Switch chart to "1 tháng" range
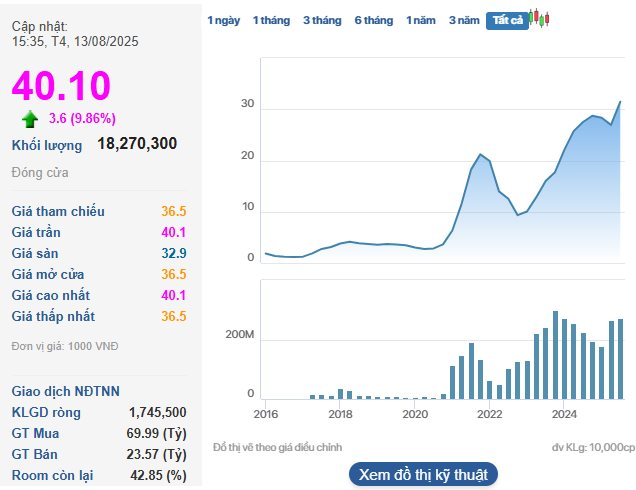Viewport: 636px width, 490px height. tap(270, 20)
